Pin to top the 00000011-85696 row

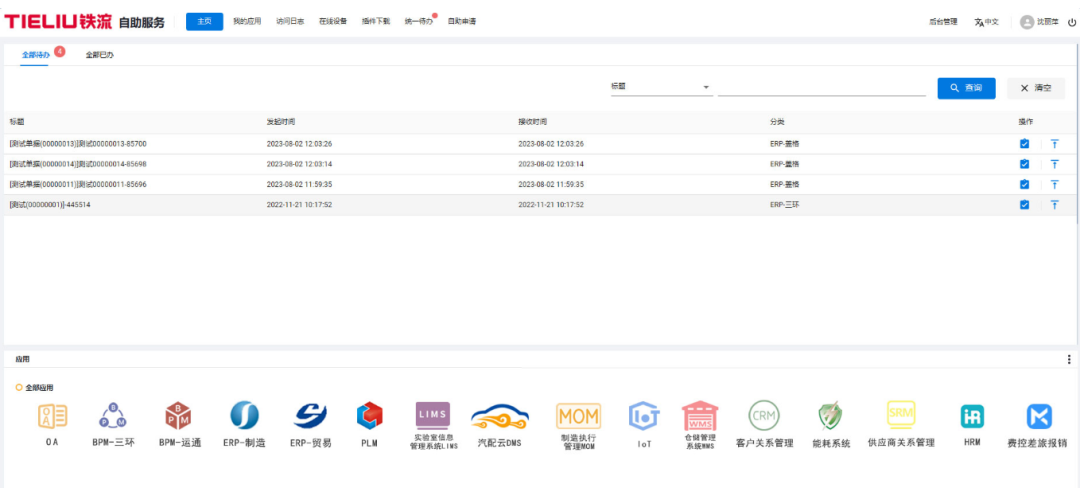[x=1054, y=184]
